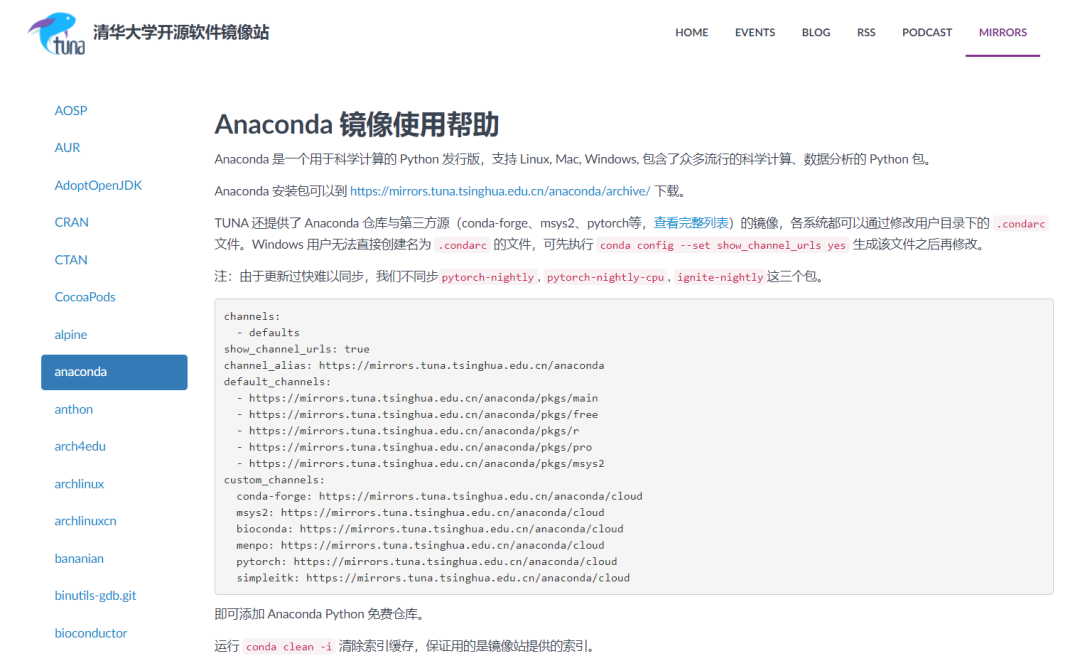Open the PODCAST navigation item
The image size is (1080, 656).
tap(927, 32)
